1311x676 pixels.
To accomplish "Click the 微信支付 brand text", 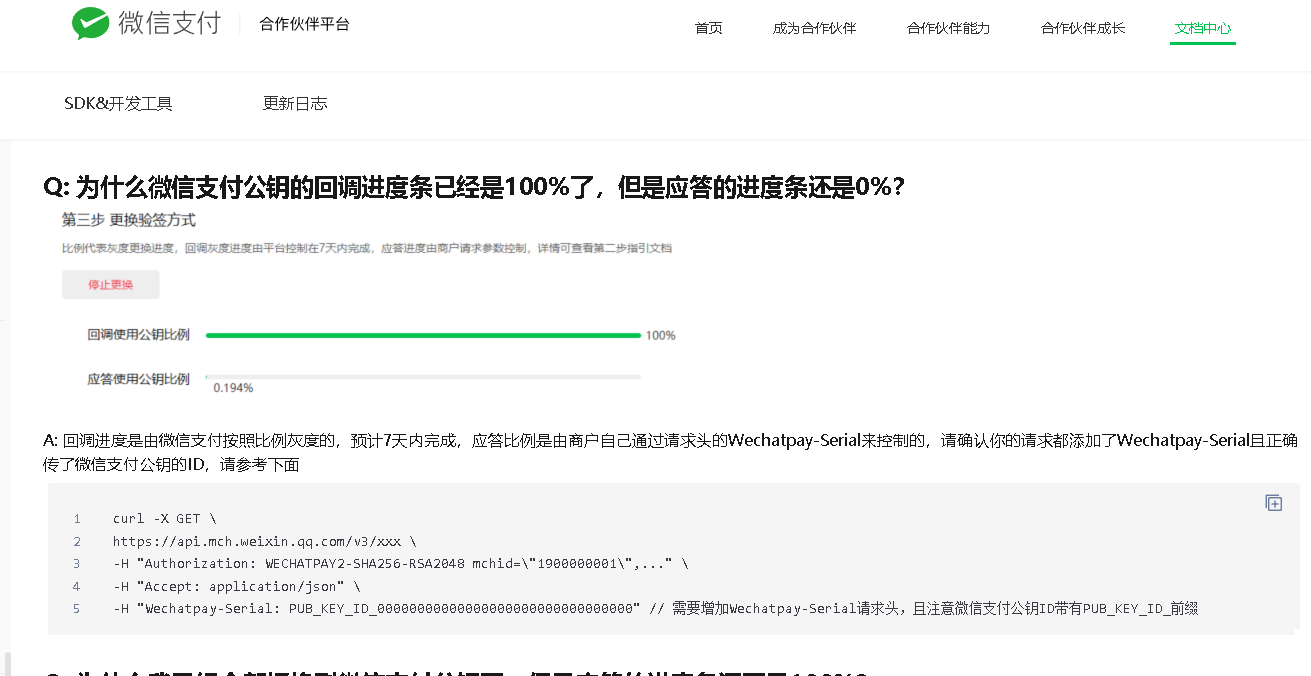I will pyautogui.click(x=170, y=24).
